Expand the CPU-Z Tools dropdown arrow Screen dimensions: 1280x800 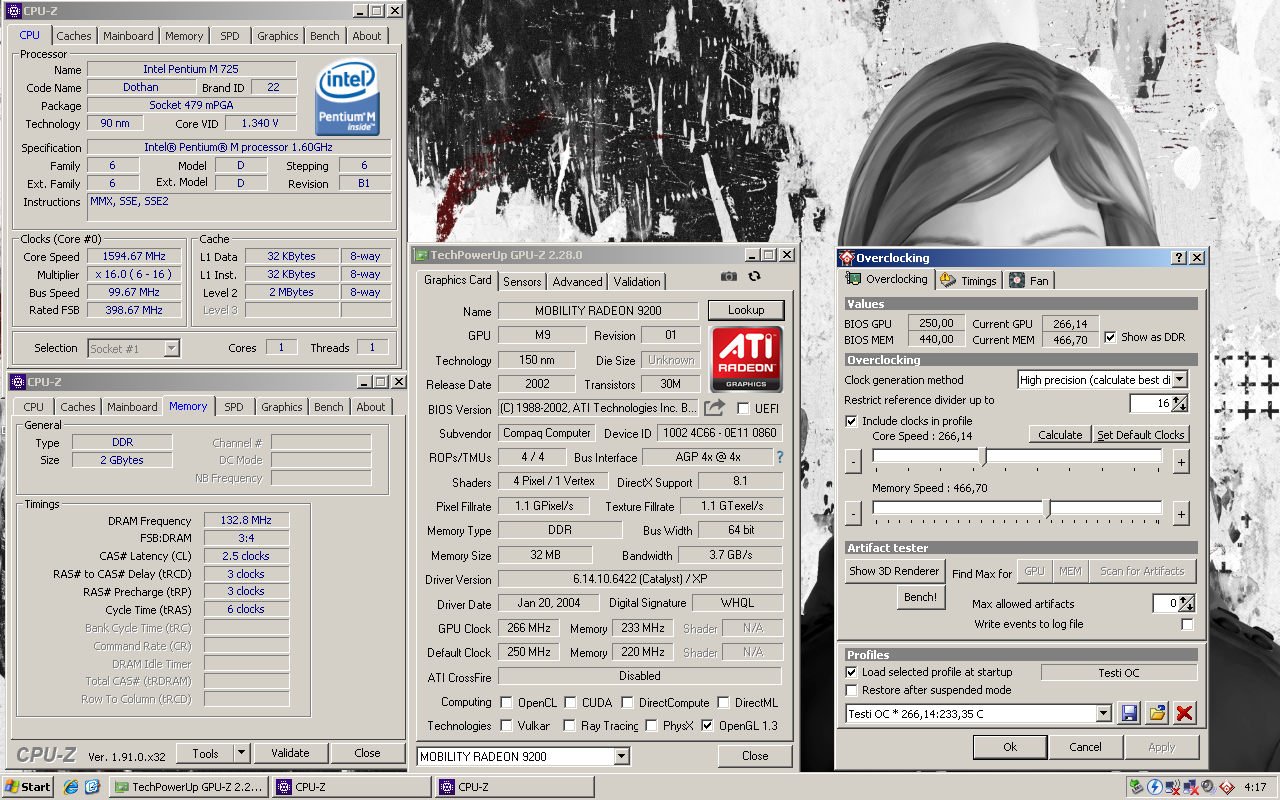click(x=242, y=753)
